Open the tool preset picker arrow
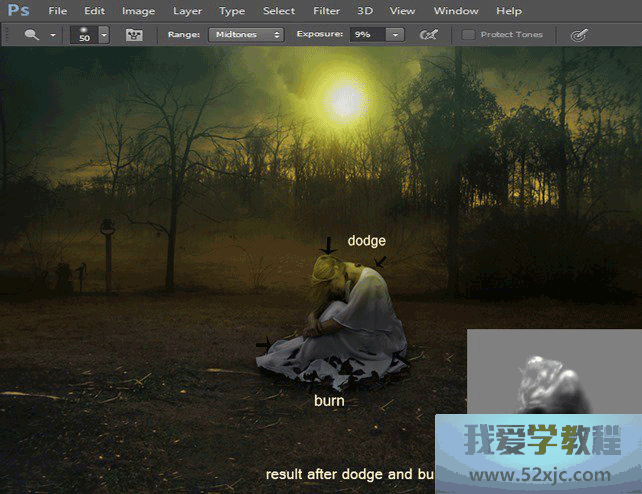This screenshot has width=642, height=494. pos(53,35)
